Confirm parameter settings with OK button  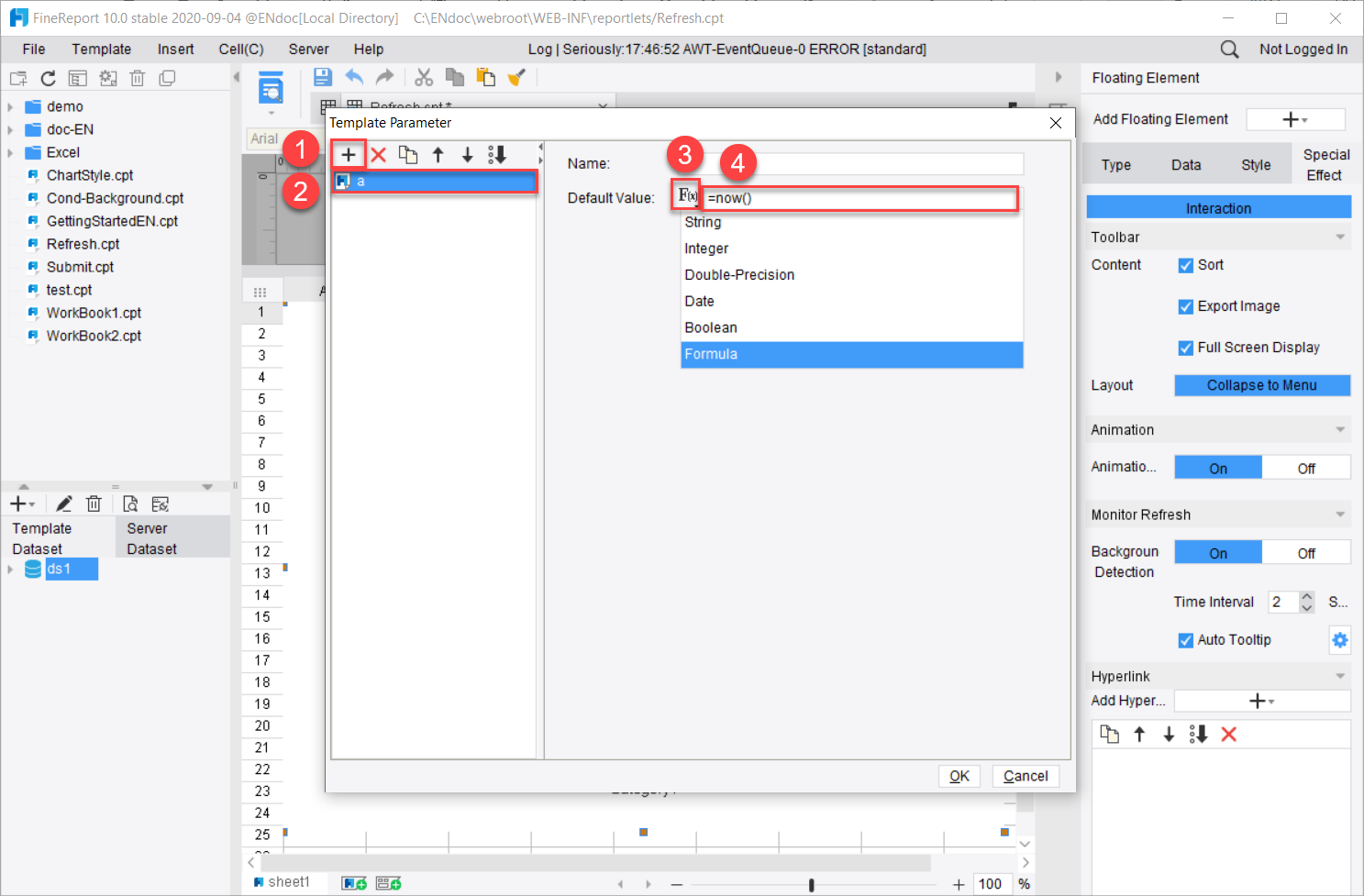tap(959, 775)
